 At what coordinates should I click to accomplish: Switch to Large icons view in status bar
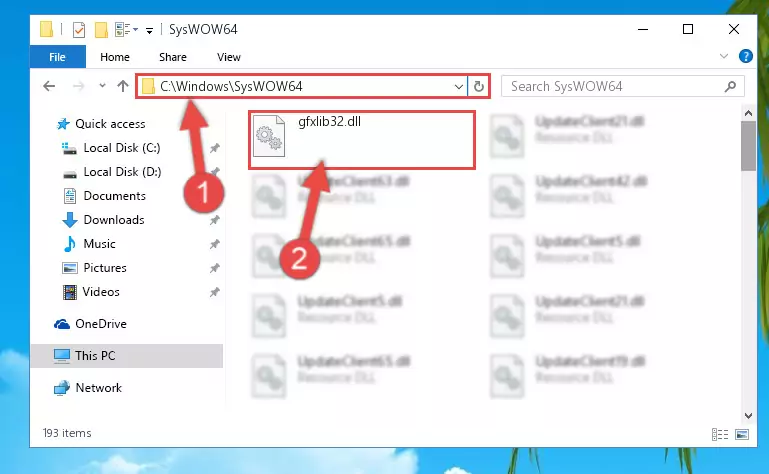point(742,434)
